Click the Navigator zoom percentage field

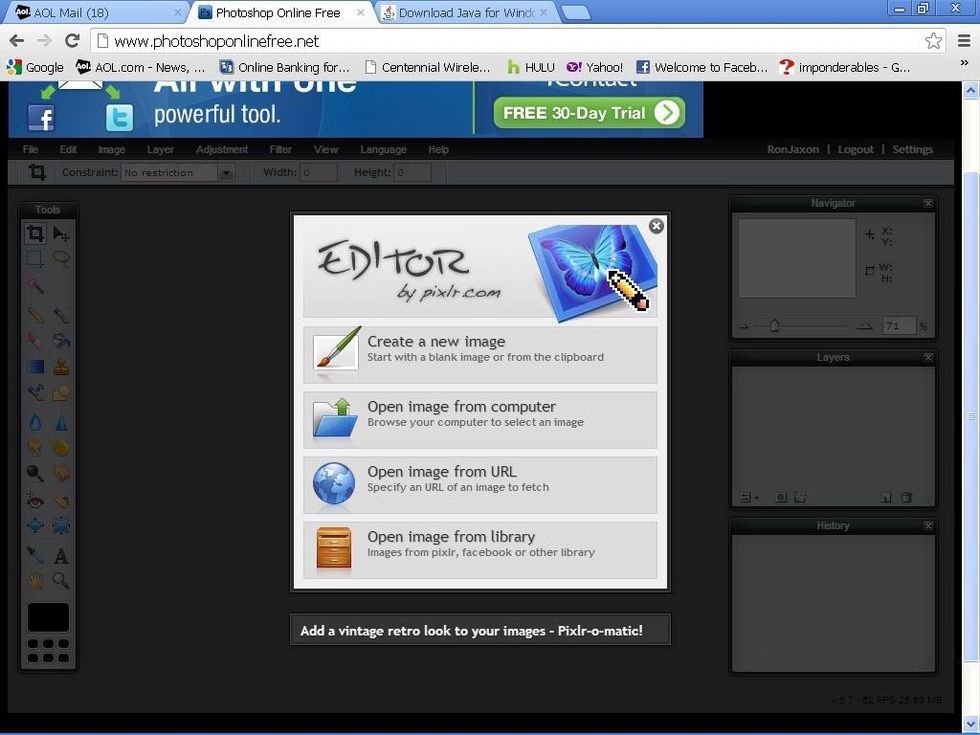click(899, 326)
